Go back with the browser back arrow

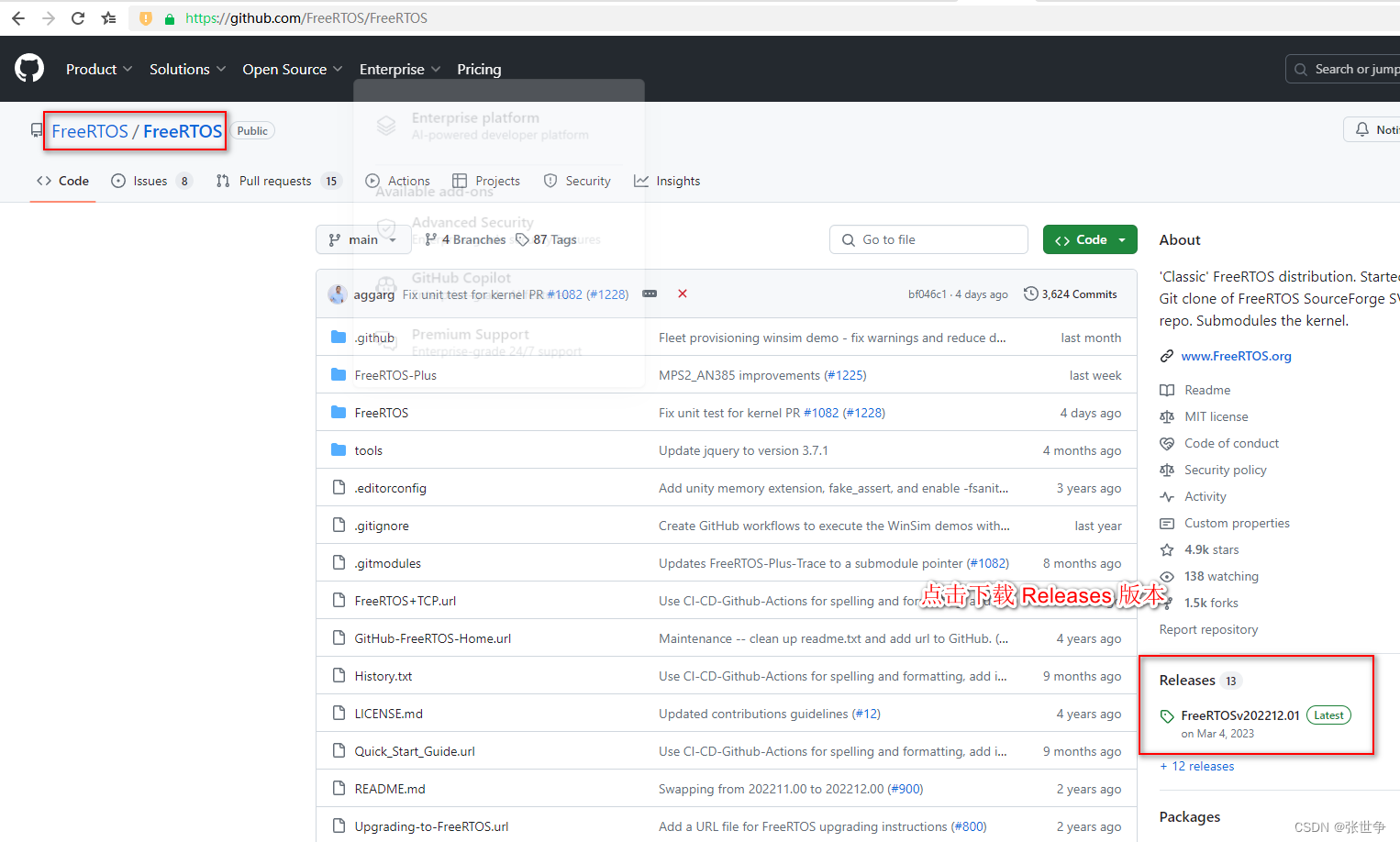(x=18, y=18)
